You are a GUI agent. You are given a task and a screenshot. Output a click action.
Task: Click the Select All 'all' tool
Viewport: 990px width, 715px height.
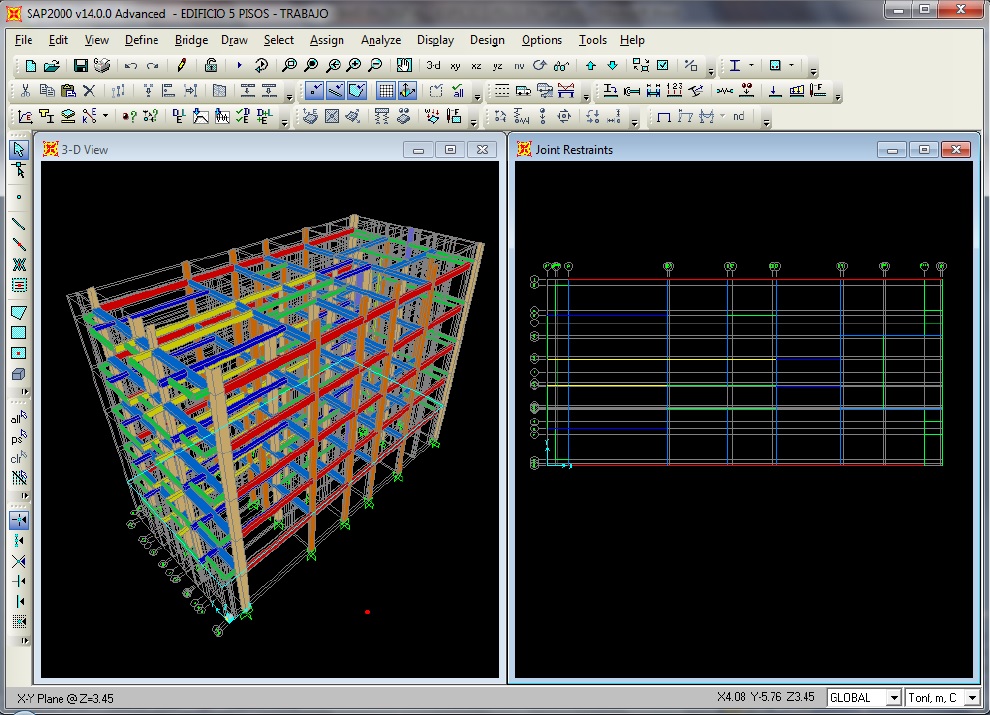[19, 418]
